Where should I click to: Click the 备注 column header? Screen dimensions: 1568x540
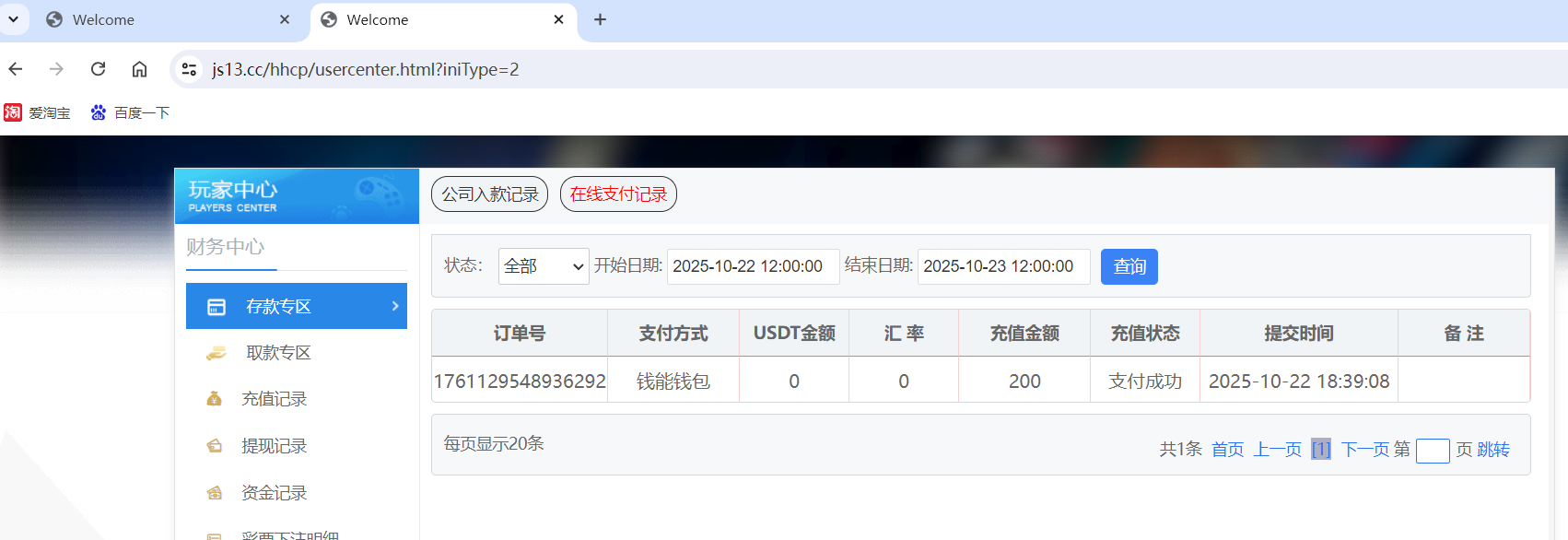[x=1464, y=334]
